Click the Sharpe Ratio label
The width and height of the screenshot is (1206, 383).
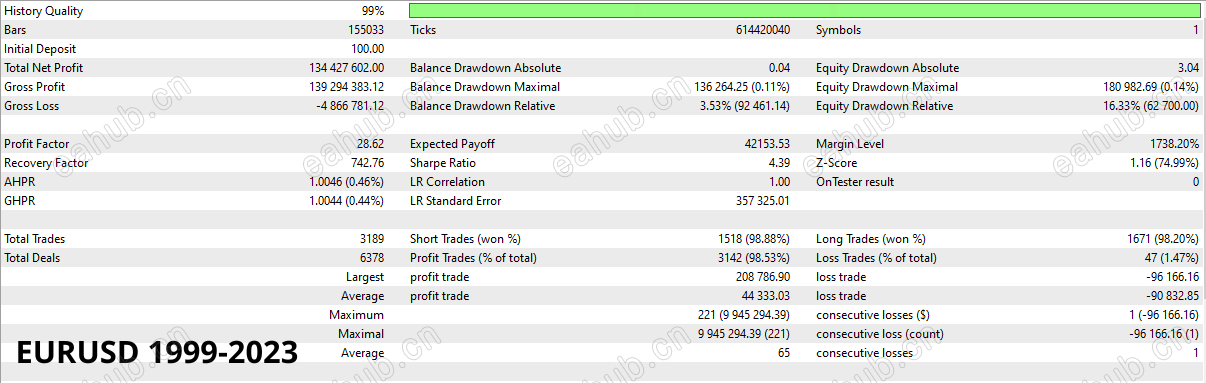click(x=443, y=163)
